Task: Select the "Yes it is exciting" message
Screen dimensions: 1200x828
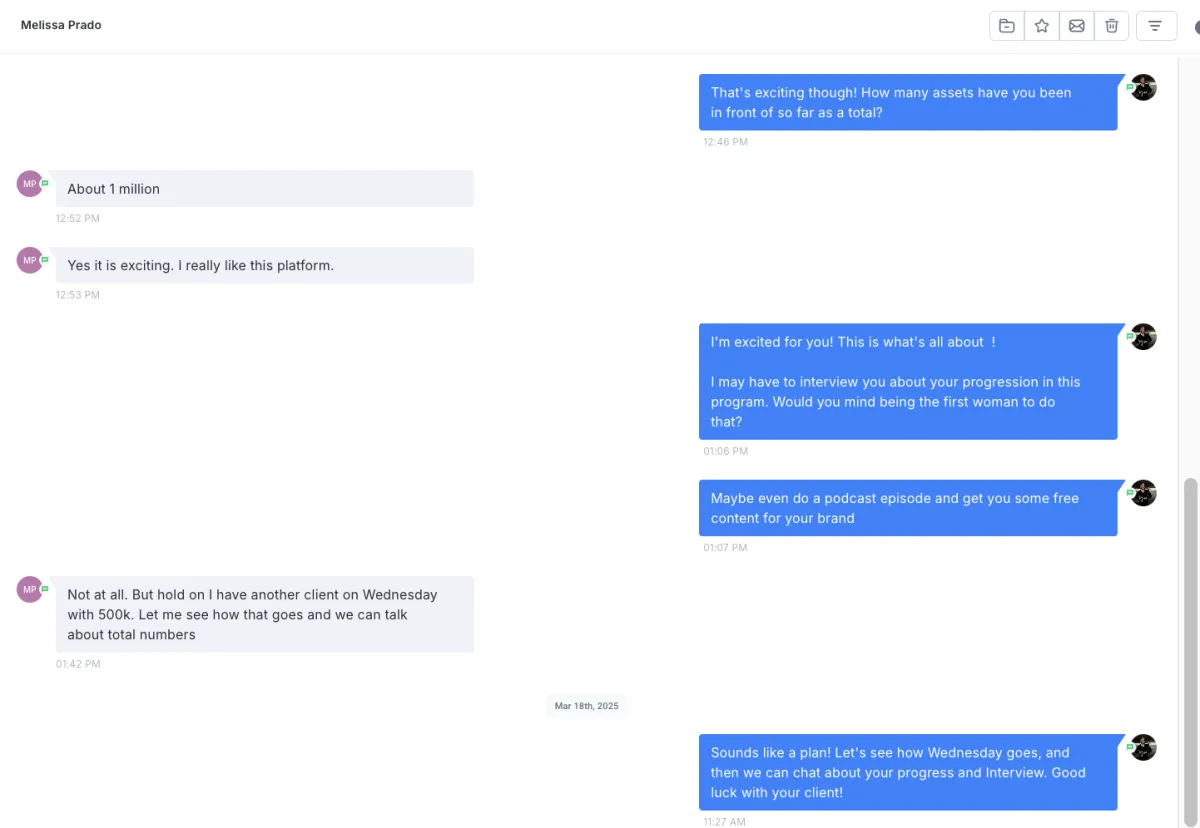Action: pos(264,266)
